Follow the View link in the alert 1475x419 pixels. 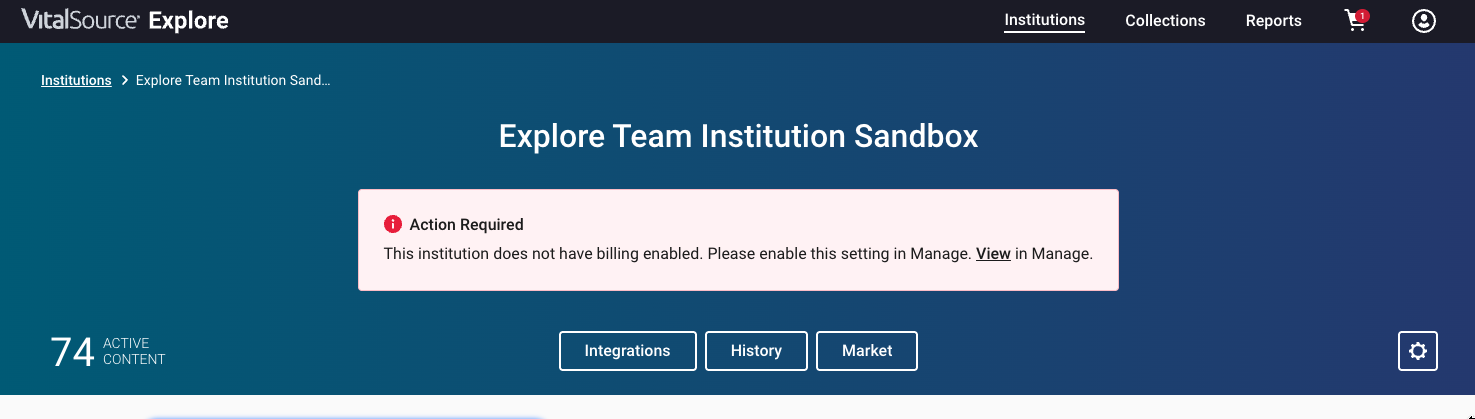(x=993, y=254)
